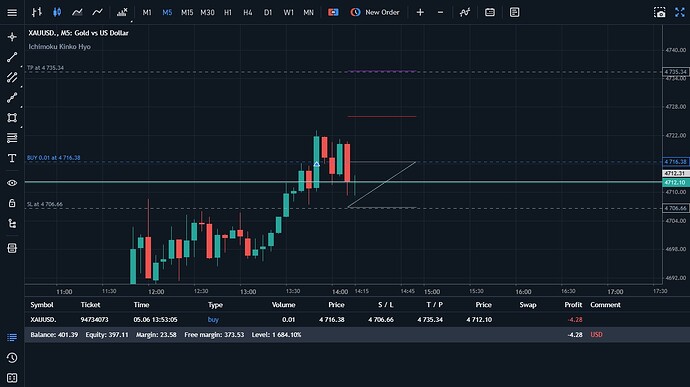Select the XAUUSD. position row symbol

coord(43,320)
